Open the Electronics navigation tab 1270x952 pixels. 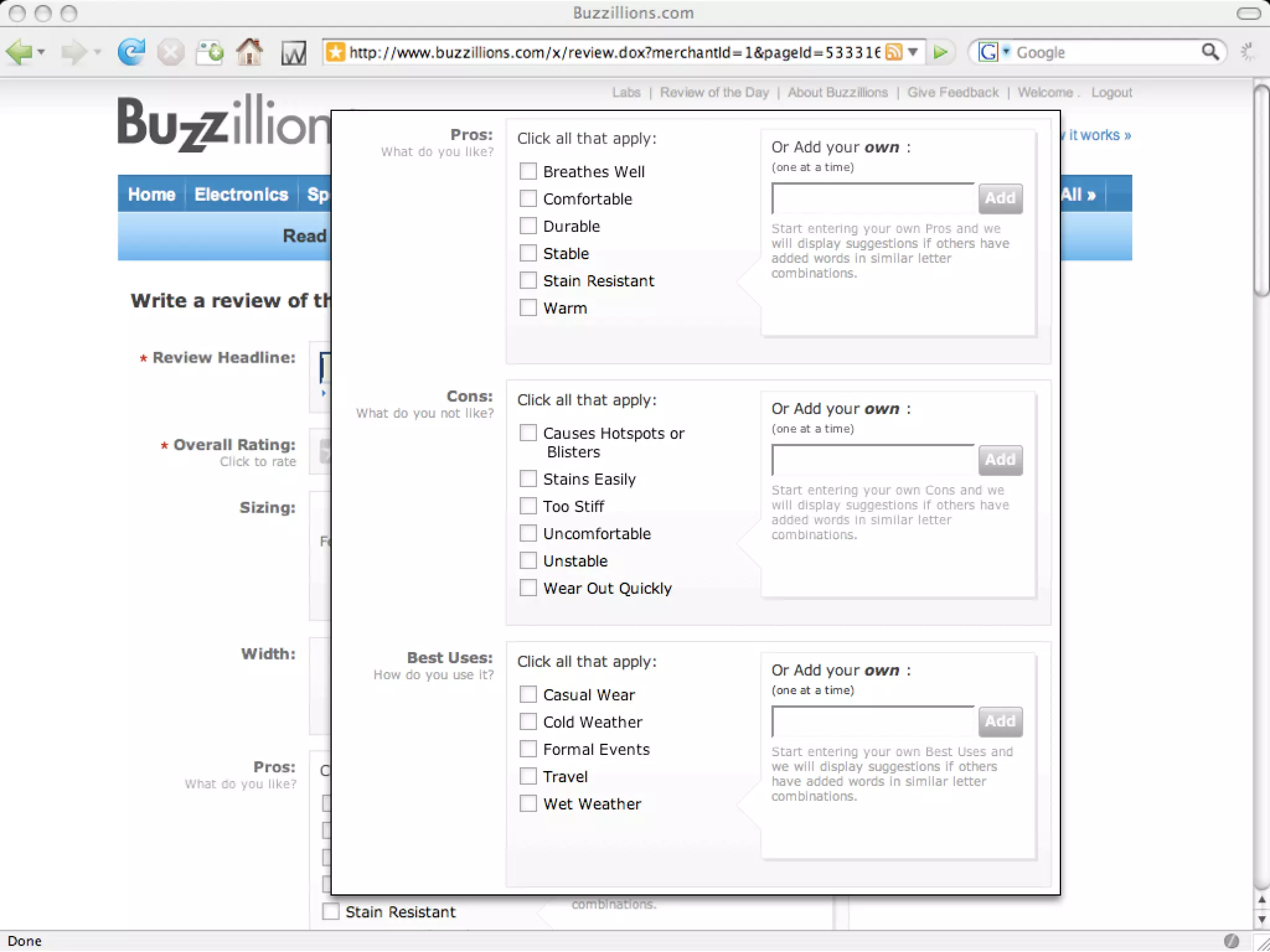tap(241, 194)
